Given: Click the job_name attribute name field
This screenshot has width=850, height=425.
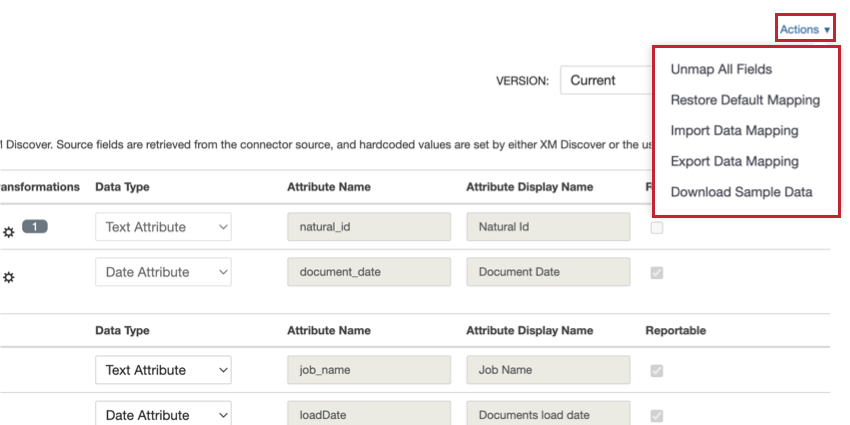Looking at the screenshot, I should click(369, 370).
